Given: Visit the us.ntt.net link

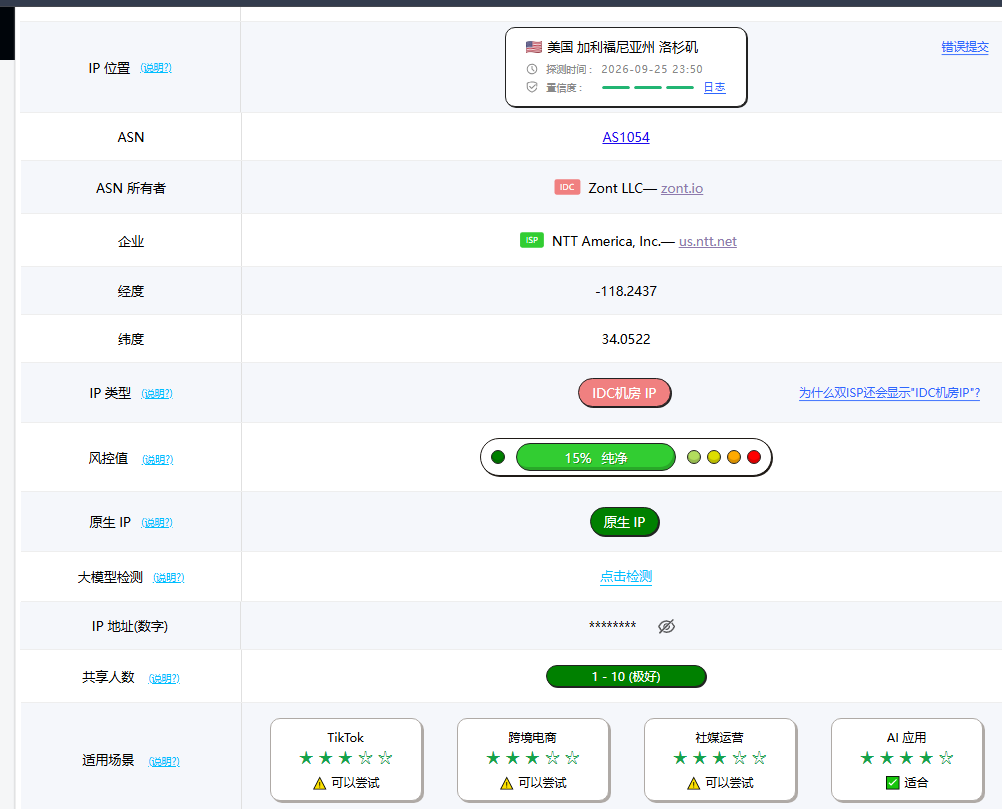Looking at the screenshot, I should pos(707,242).
